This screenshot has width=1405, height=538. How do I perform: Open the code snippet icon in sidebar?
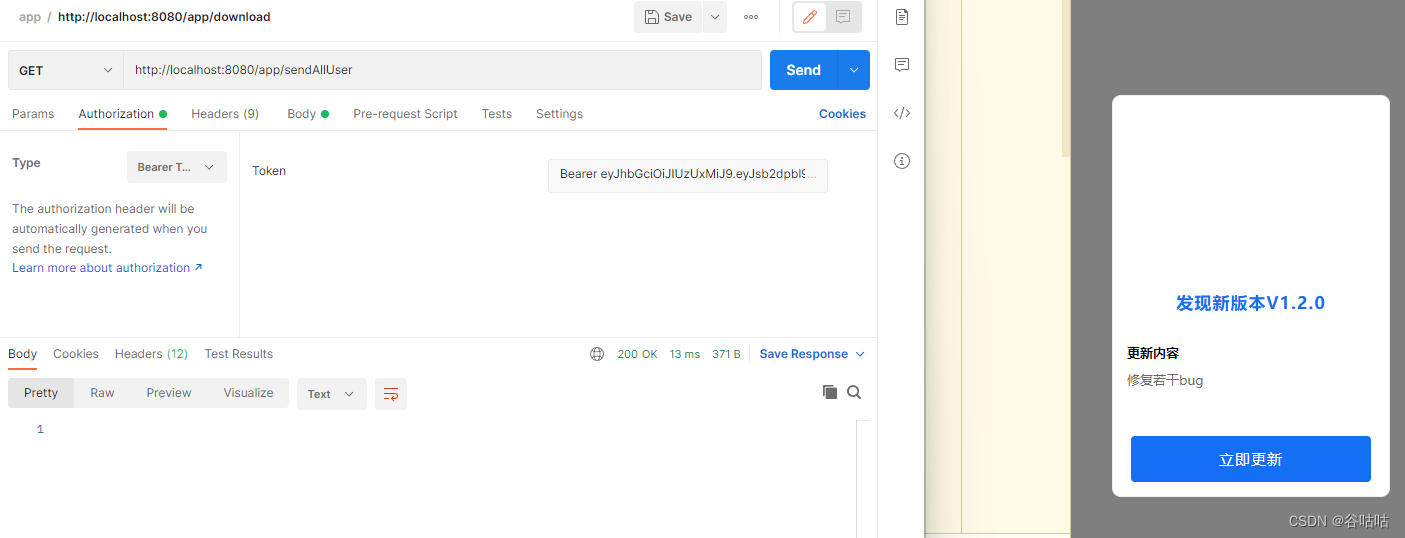[902, 113]
